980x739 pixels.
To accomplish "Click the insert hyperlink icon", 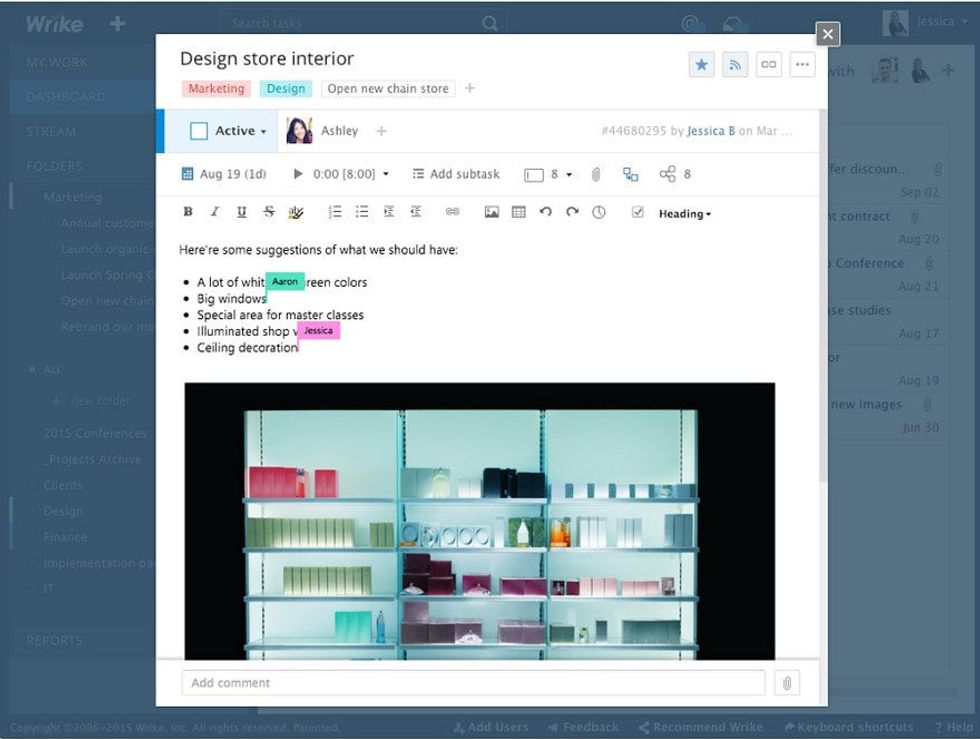I will click(452, 212).
